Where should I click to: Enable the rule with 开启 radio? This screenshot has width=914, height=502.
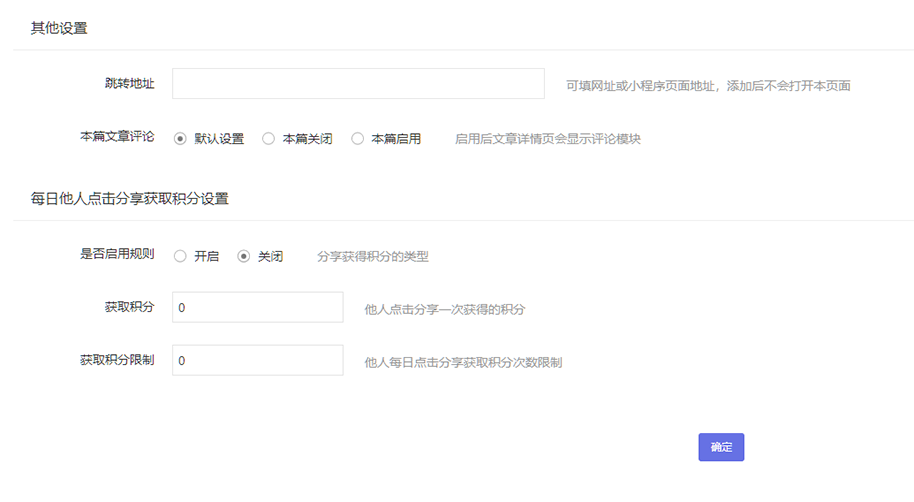click(180, 256)
